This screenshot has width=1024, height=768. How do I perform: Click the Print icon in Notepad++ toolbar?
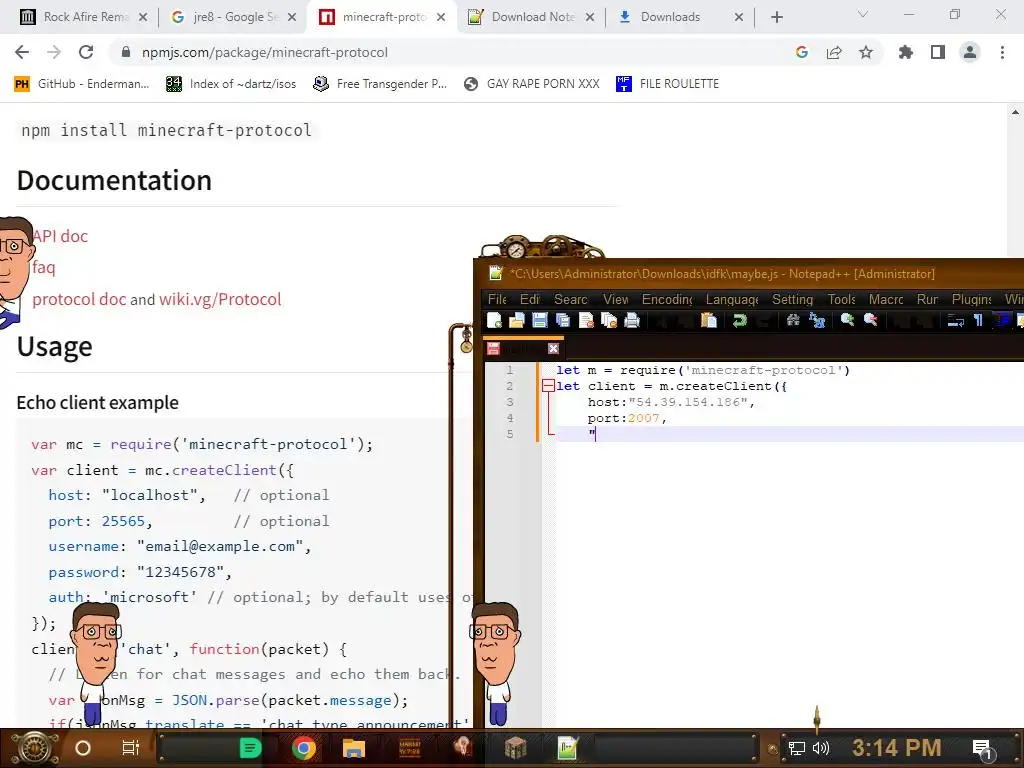[632, 320]
